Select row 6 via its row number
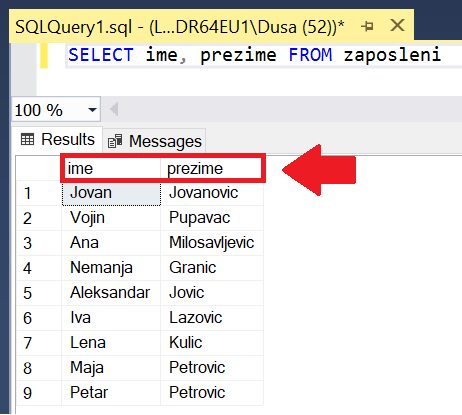Image resolution: width=462 pixels, height=415 pixels. coord(39,318)
